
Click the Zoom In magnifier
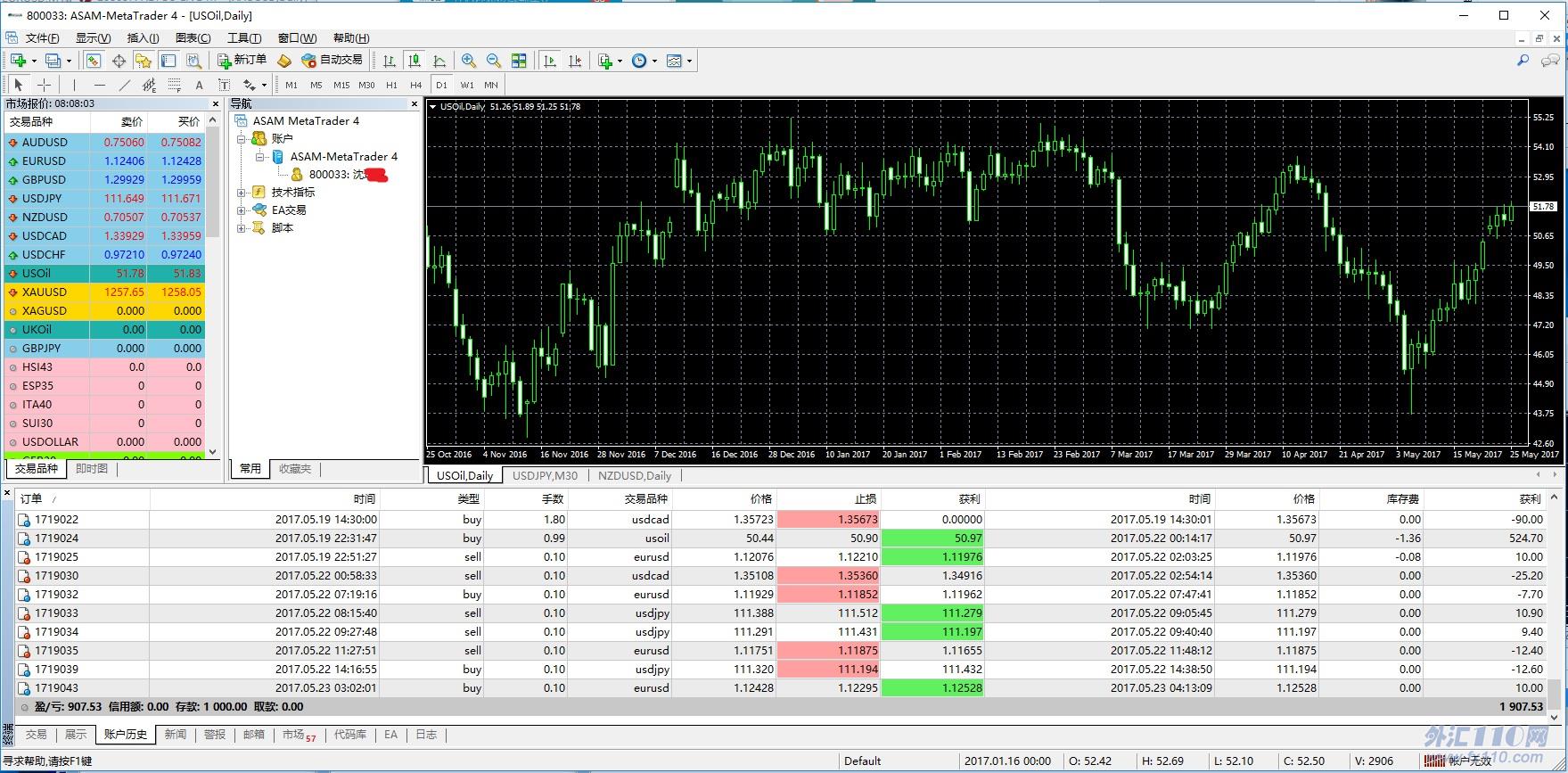point(468,61)
